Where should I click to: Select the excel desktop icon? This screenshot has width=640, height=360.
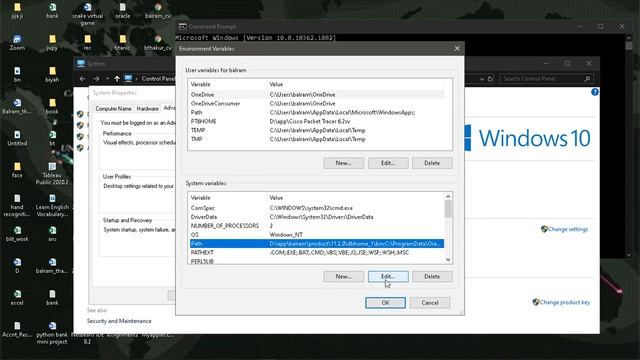point(17,298)
